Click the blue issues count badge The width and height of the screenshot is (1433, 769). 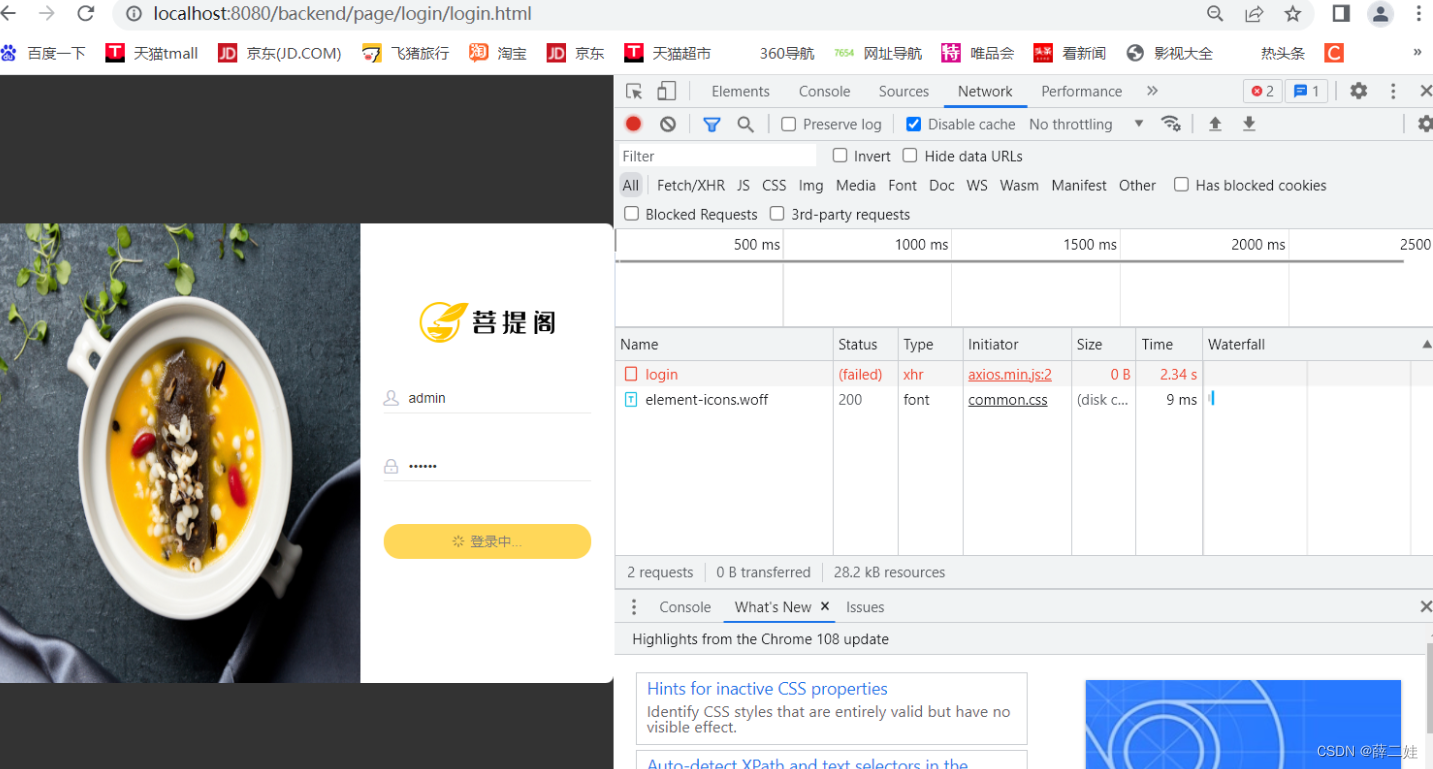pos(1306,91)
